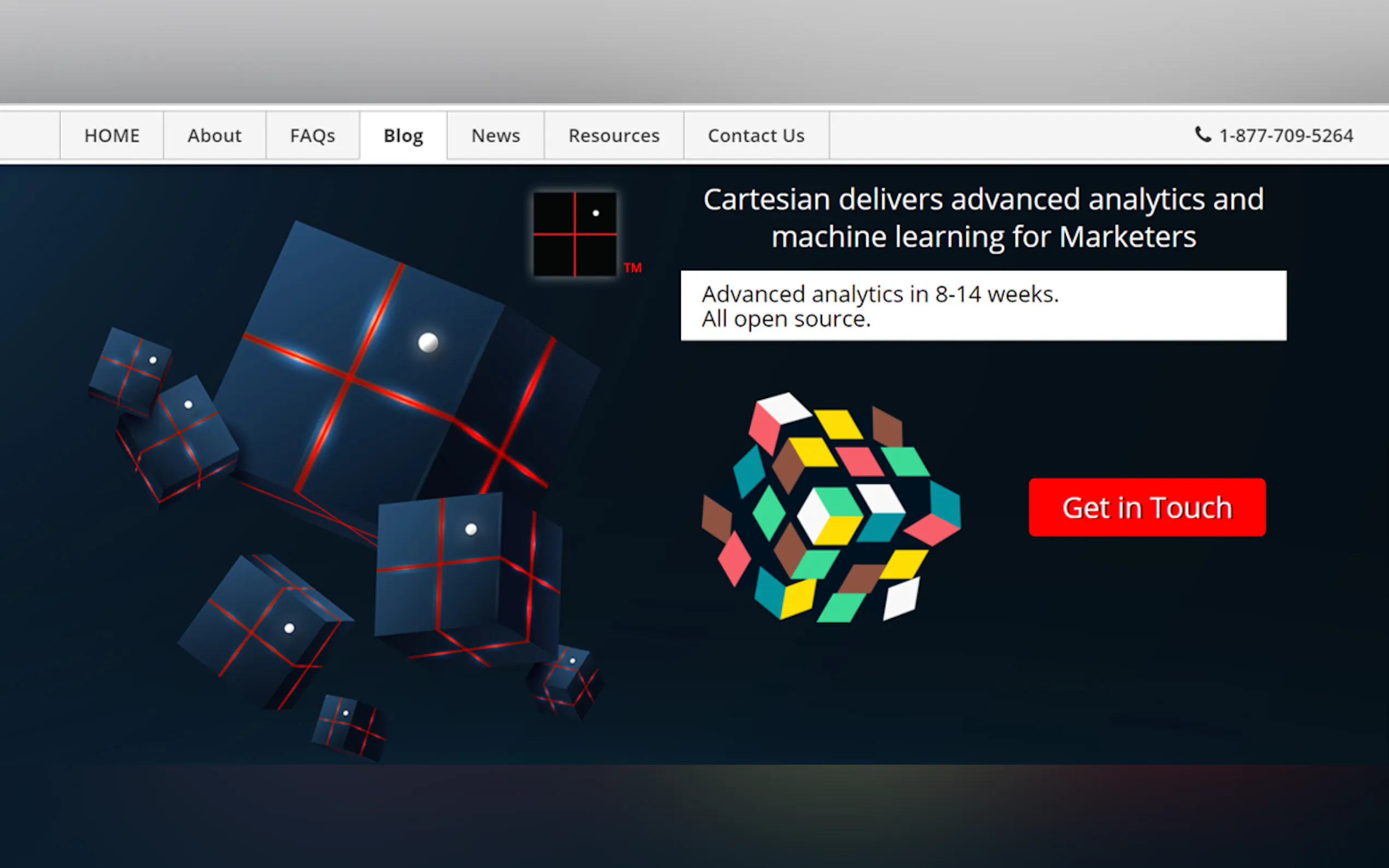Open the FAQs menu item
1389x868 pixels.
312,136
